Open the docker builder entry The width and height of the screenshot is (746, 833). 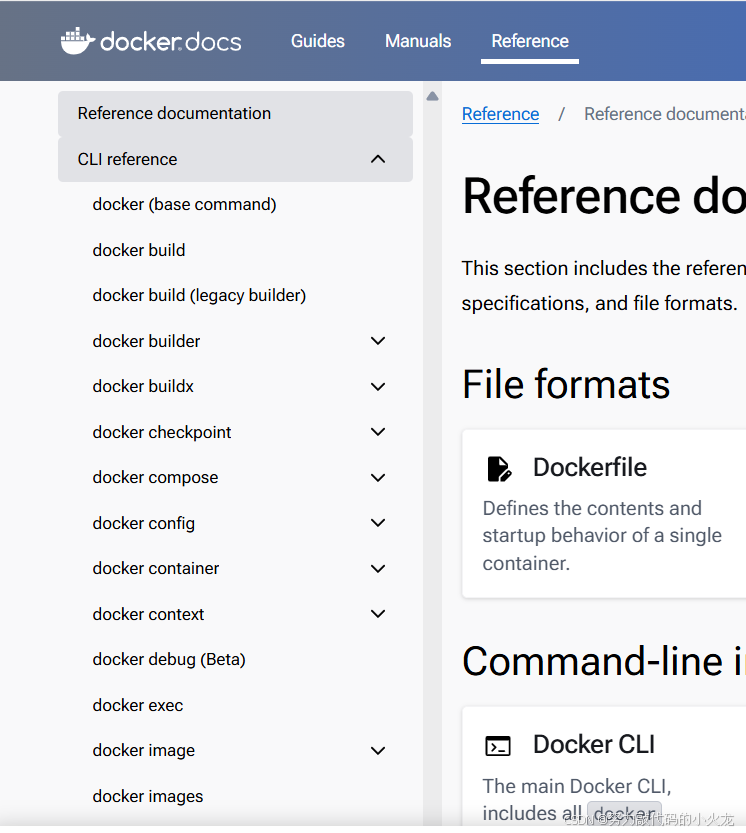(146, 341)
